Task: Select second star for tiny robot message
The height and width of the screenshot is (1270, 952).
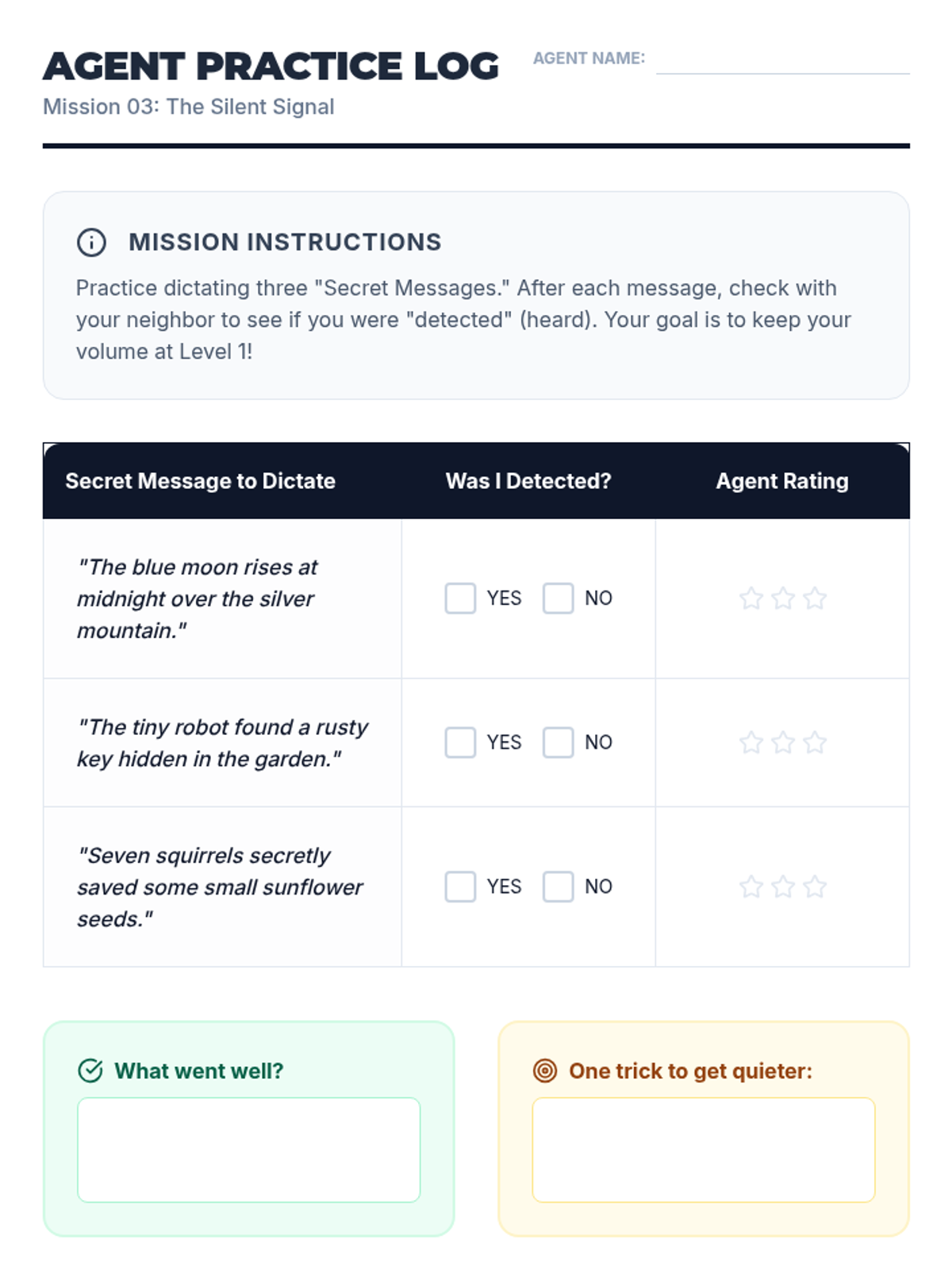Action: (783, 743)
